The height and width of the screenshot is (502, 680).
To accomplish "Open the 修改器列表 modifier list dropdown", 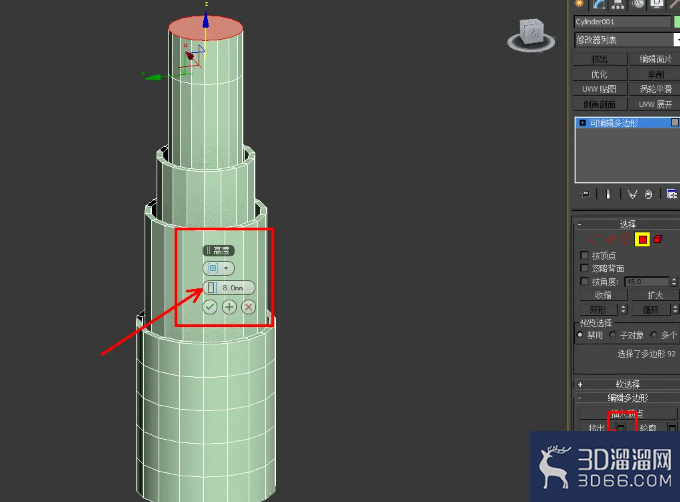I will 627,40.
